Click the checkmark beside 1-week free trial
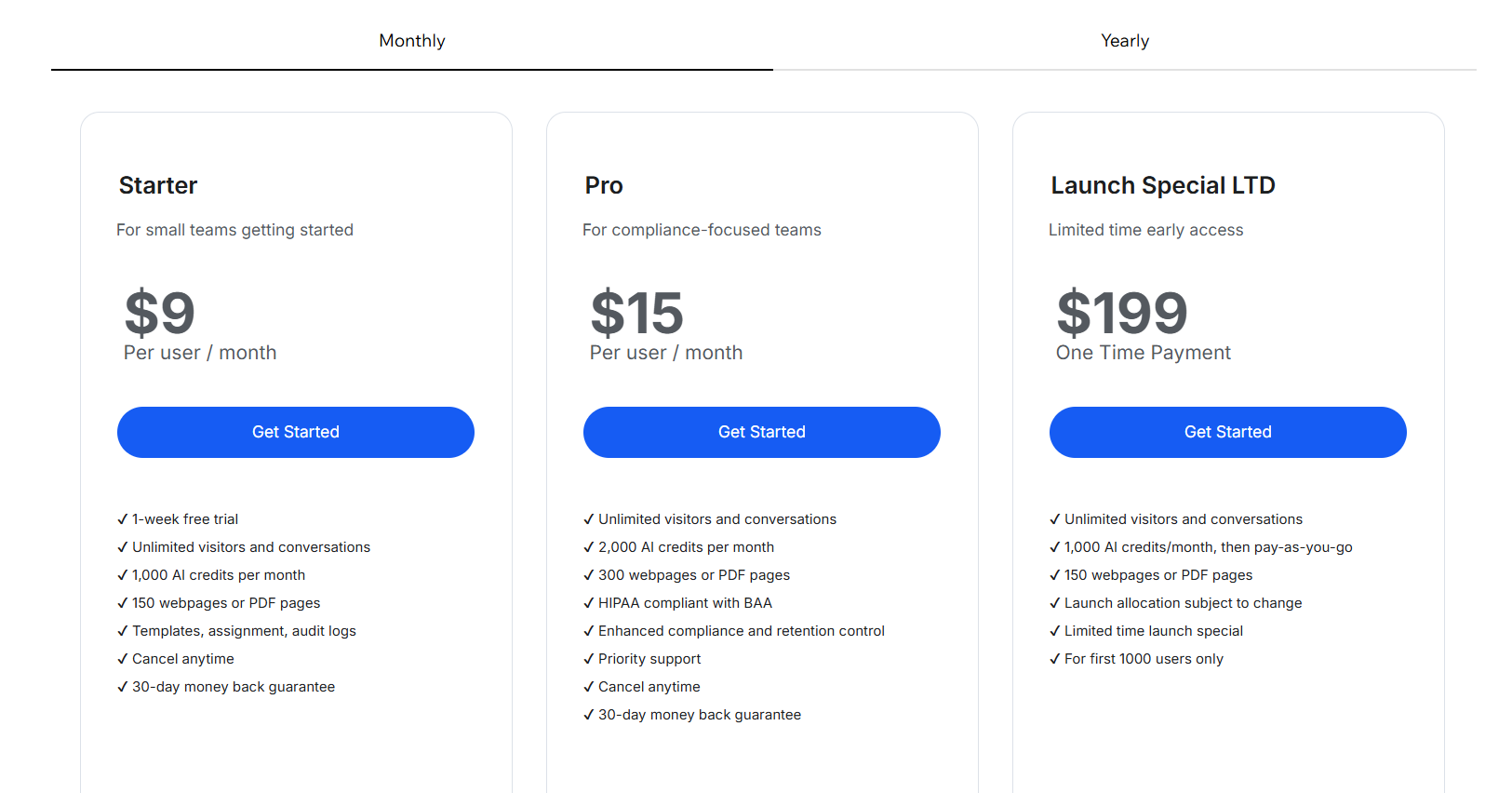Image resolution: width=1512 pixels, height=793 pixels. click(x=123, y=519)
